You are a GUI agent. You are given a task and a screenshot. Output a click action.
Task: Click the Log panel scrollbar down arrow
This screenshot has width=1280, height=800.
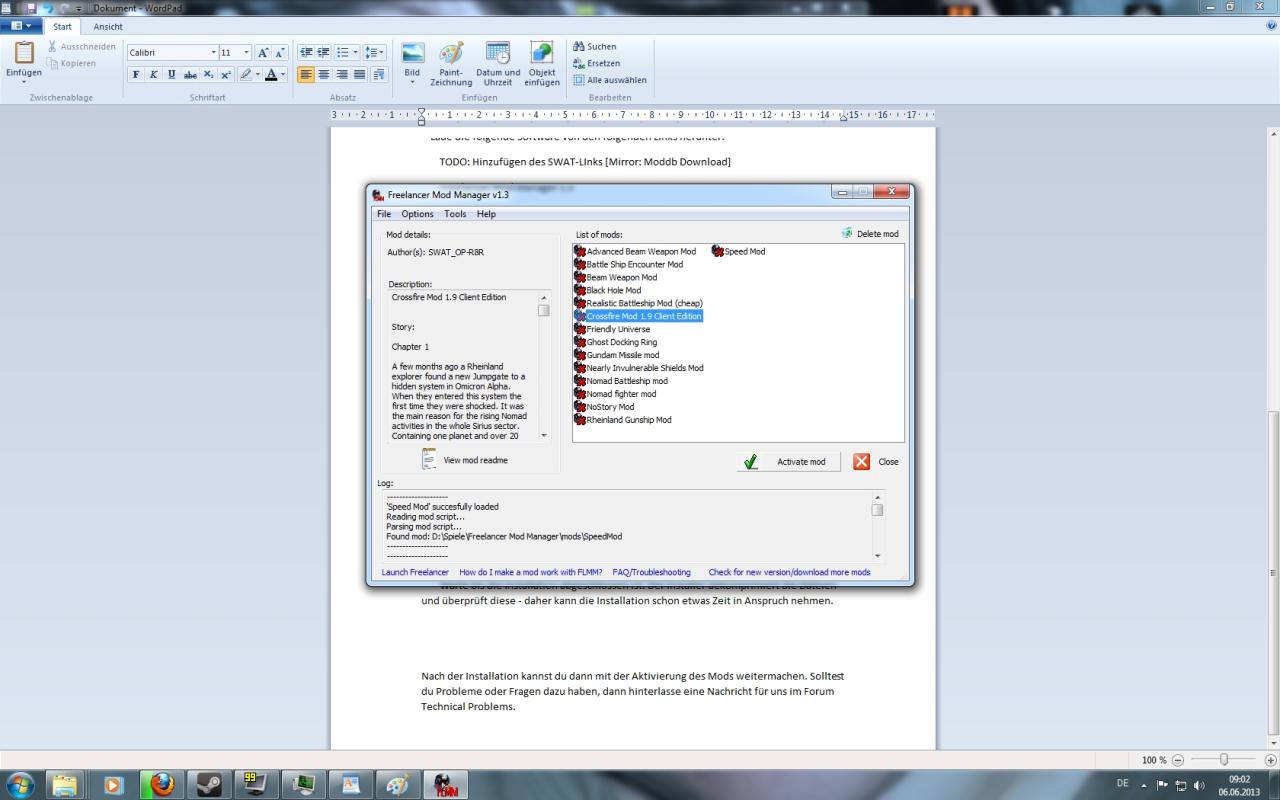coord(878,556)
